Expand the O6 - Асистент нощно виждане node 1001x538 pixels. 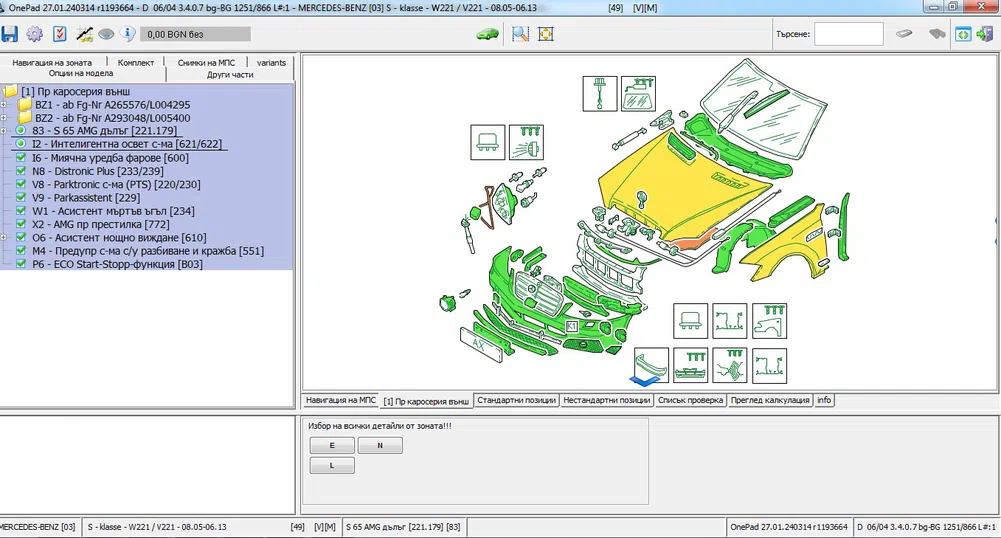pos(3,237)
